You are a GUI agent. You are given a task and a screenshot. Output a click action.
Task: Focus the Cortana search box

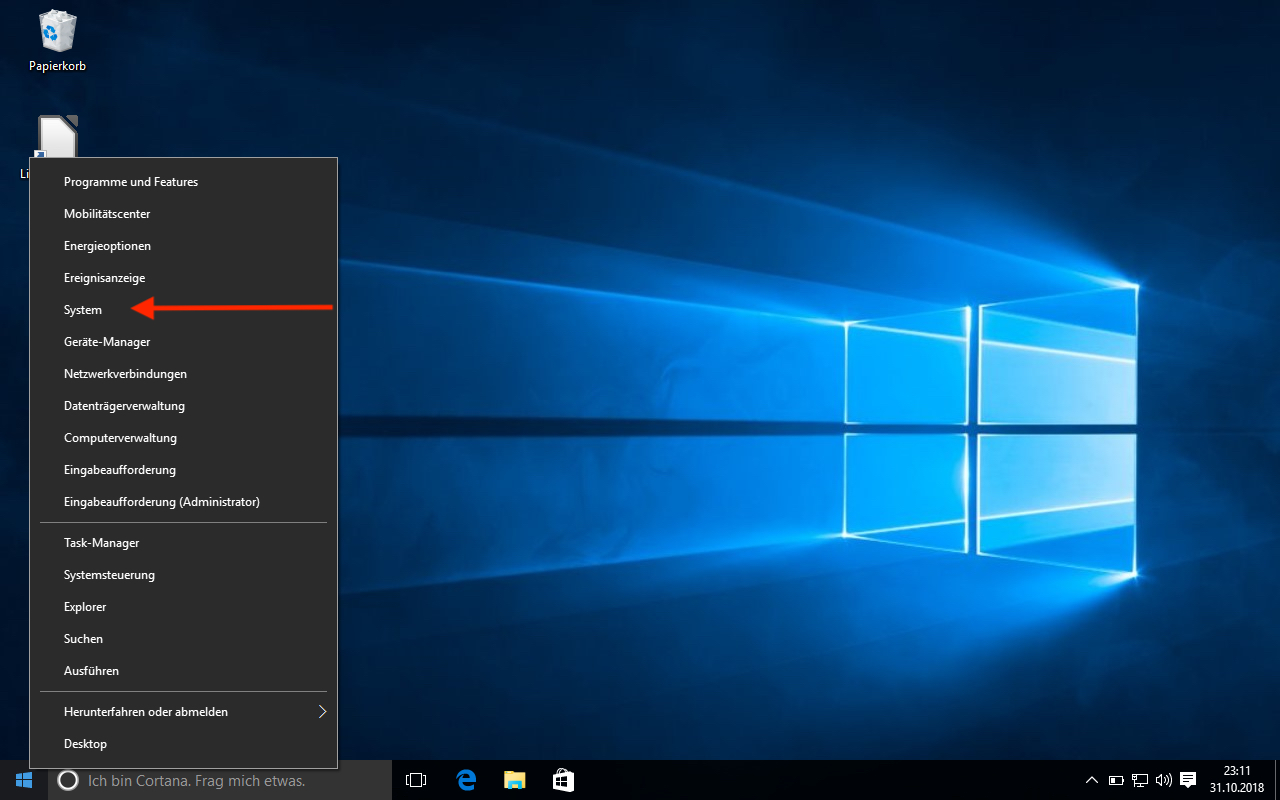coord(220,780)
